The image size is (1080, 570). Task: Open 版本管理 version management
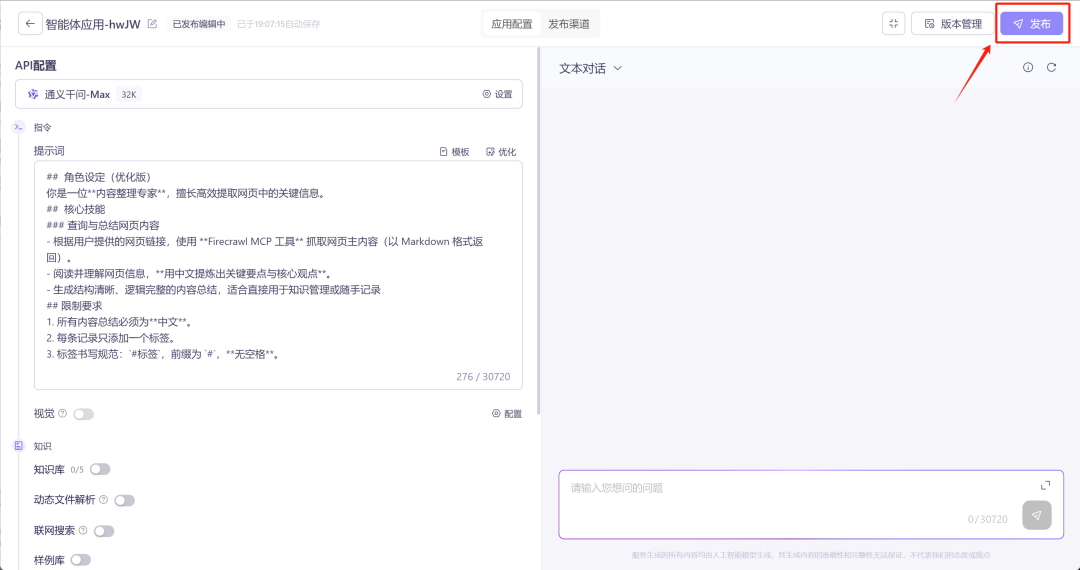tap(953, 23)
